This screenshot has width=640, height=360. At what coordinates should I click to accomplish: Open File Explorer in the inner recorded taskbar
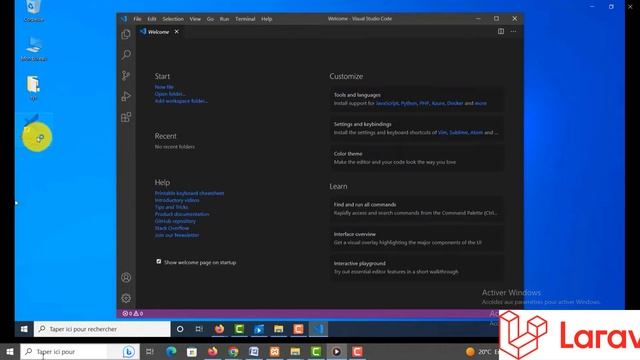[279, 329]
